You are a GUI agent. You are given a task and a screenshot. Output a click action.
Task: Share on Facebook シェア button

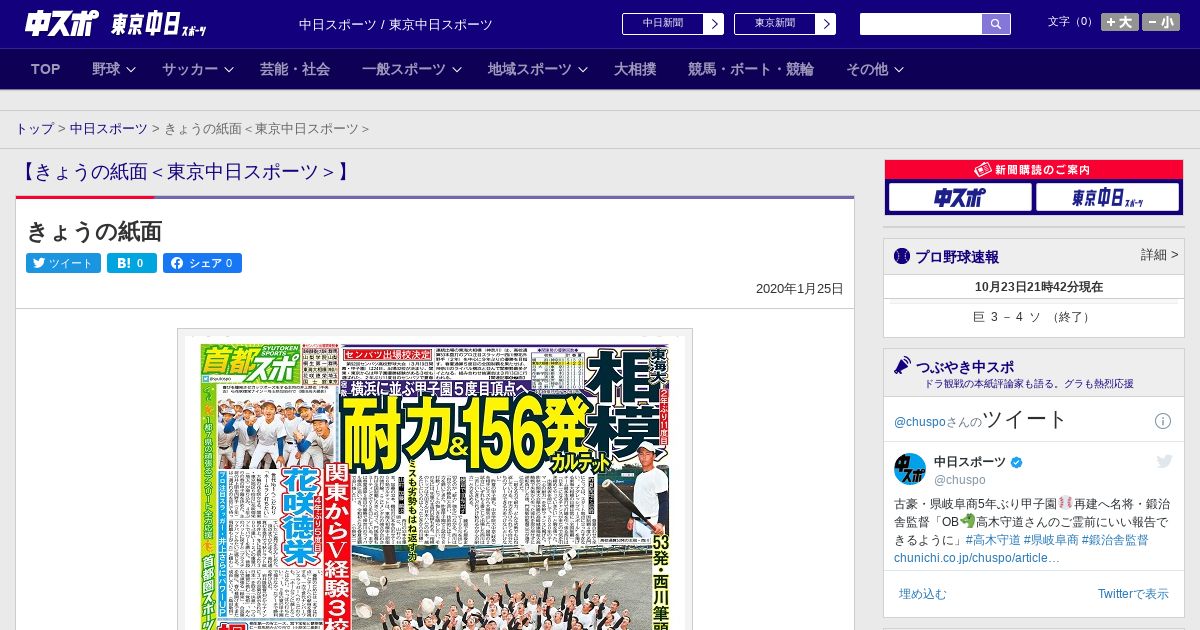[202, 263]
